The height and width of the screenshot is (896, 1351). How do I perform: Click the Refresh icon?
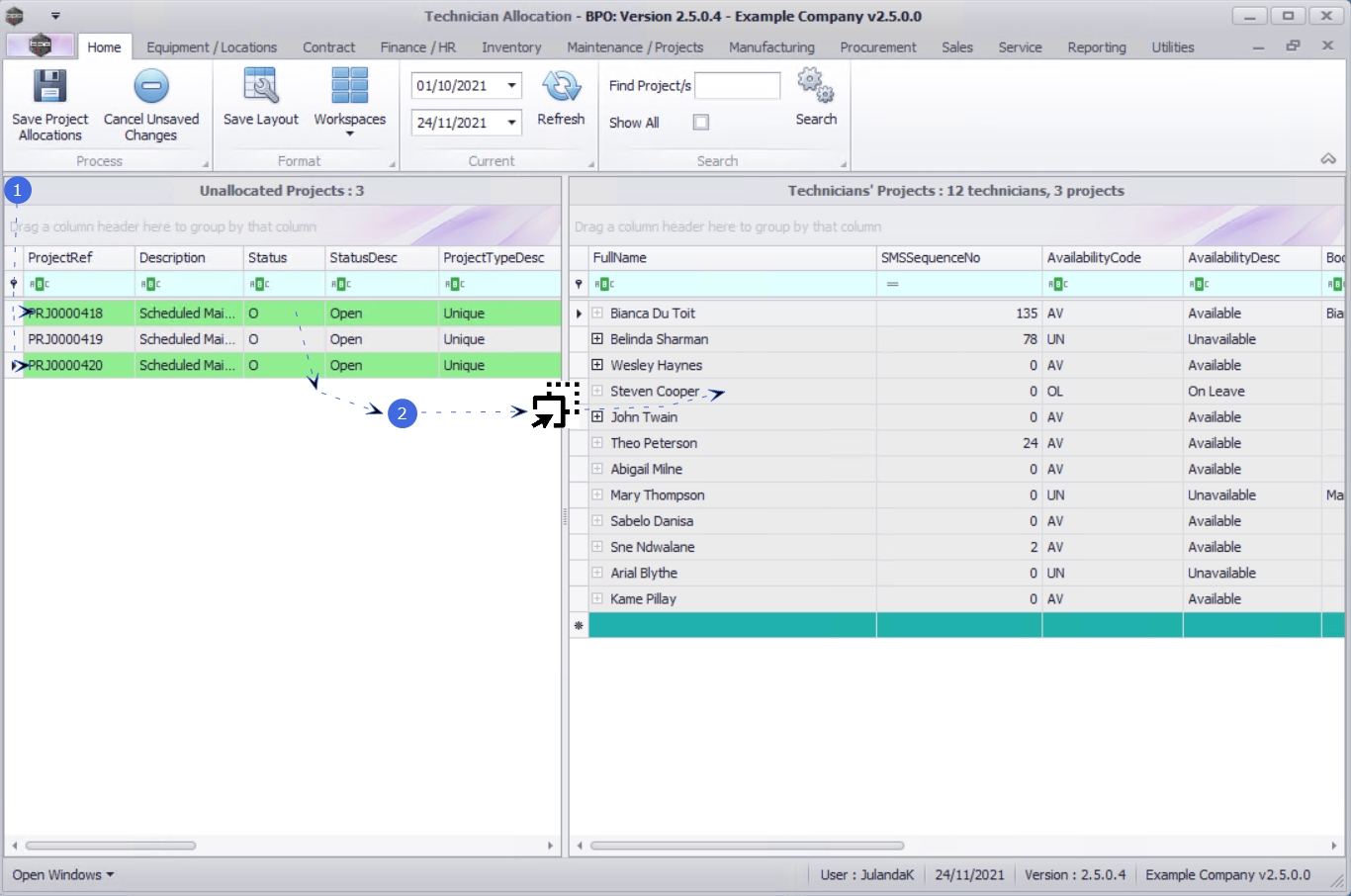click(561, 86)
